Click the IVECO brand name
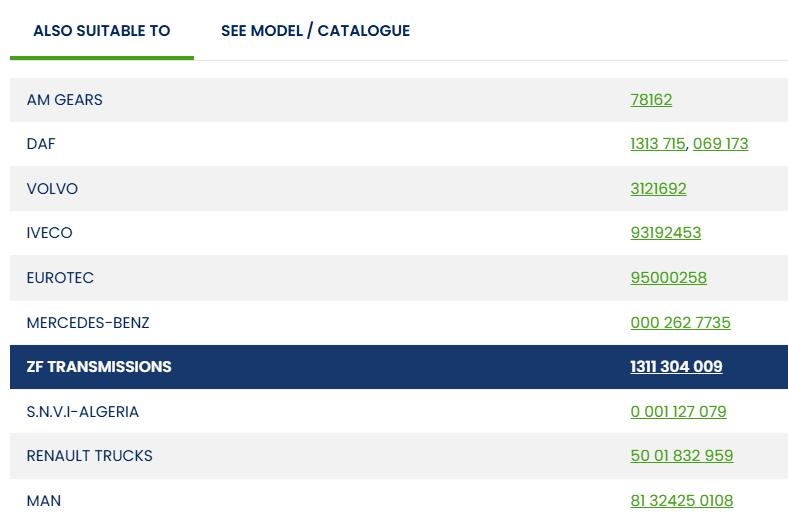The height and width of the screenshot is (519, 788). [x=49, y=233]
